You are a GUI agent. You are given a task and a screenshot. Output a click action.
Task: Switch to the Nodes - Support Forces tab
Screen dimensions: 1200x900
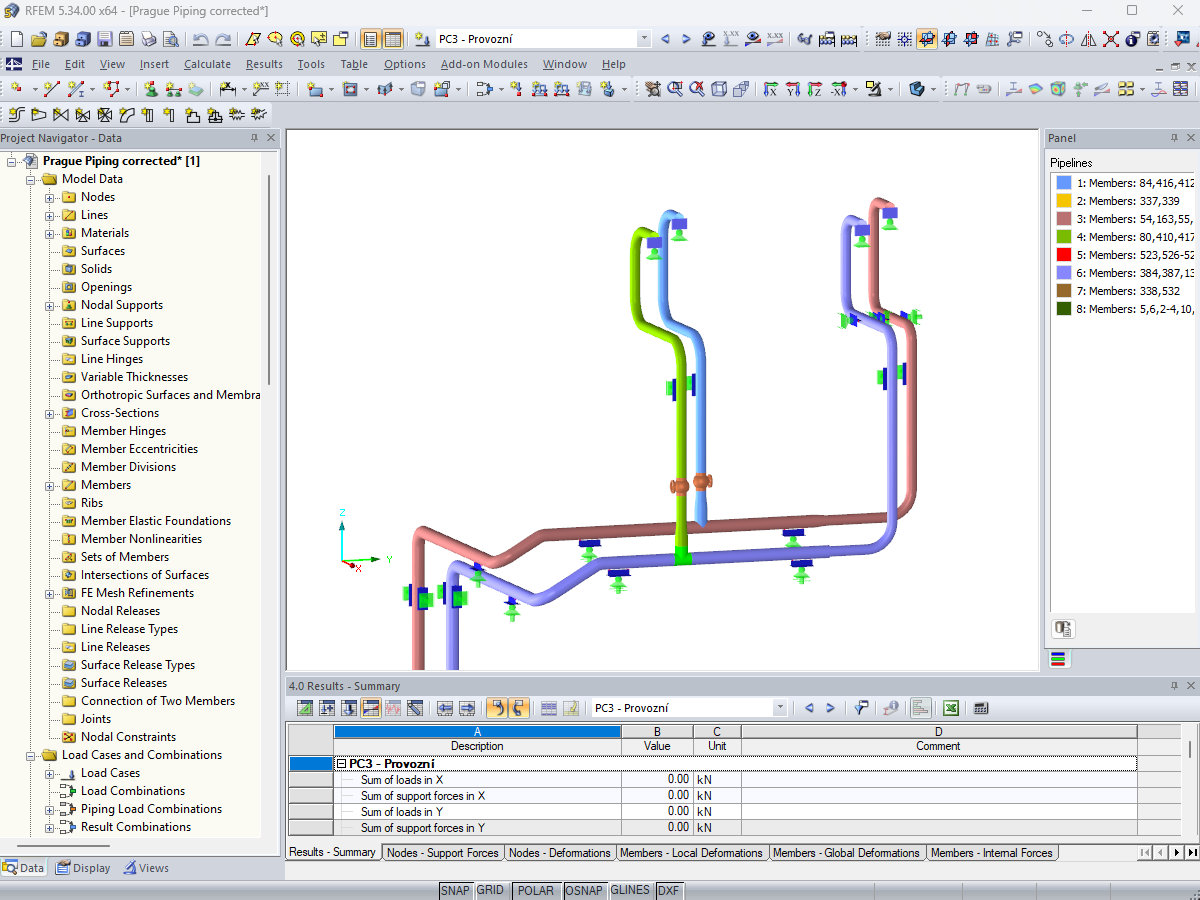pos(442,853)
